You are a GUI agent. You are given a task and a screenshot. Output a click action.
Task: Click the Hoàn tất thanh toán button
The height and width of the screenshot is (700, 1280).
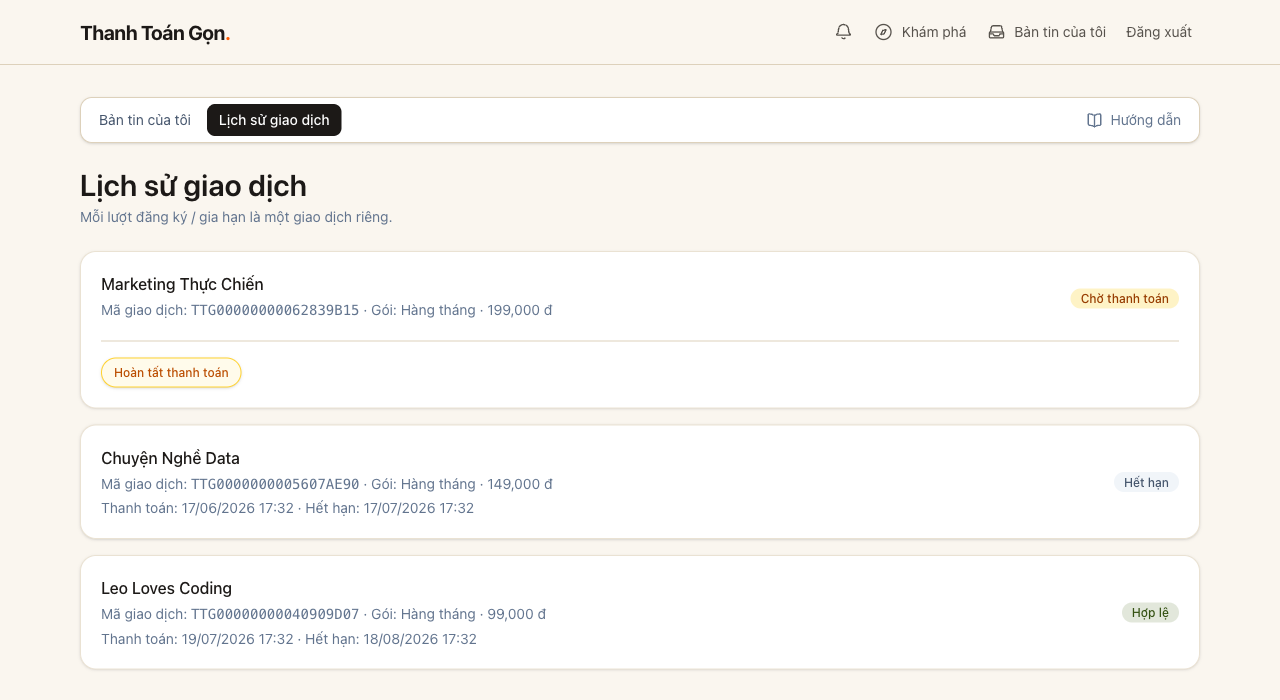[171, 373]
